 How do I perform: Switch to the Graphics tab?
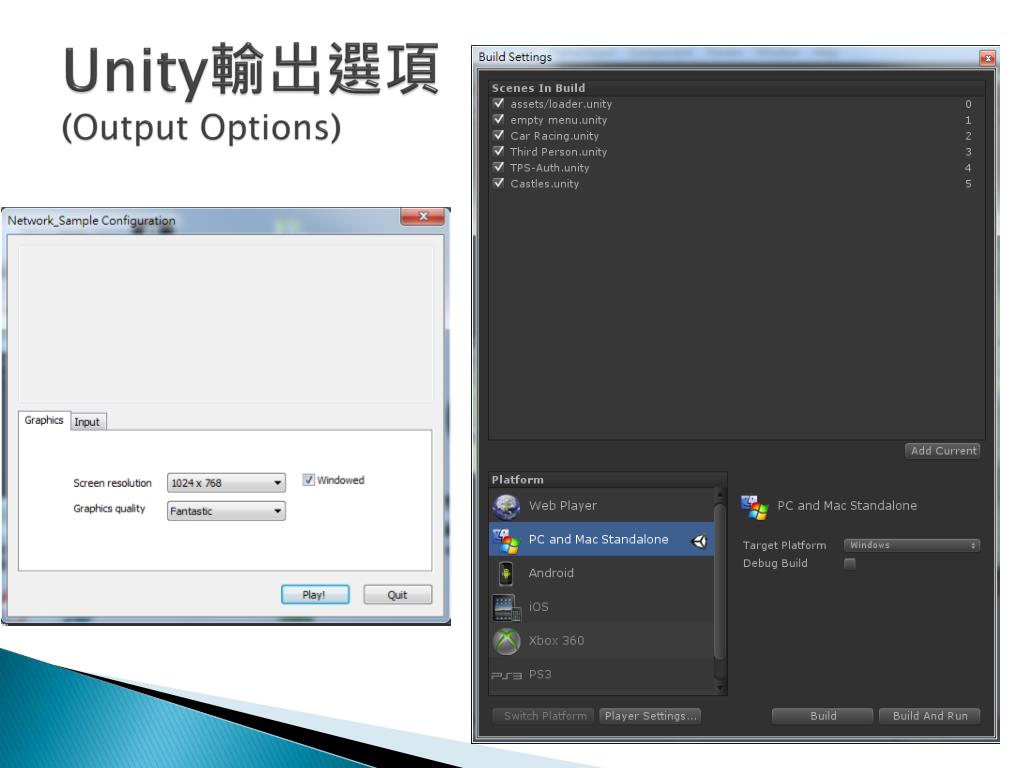[44, 420]
